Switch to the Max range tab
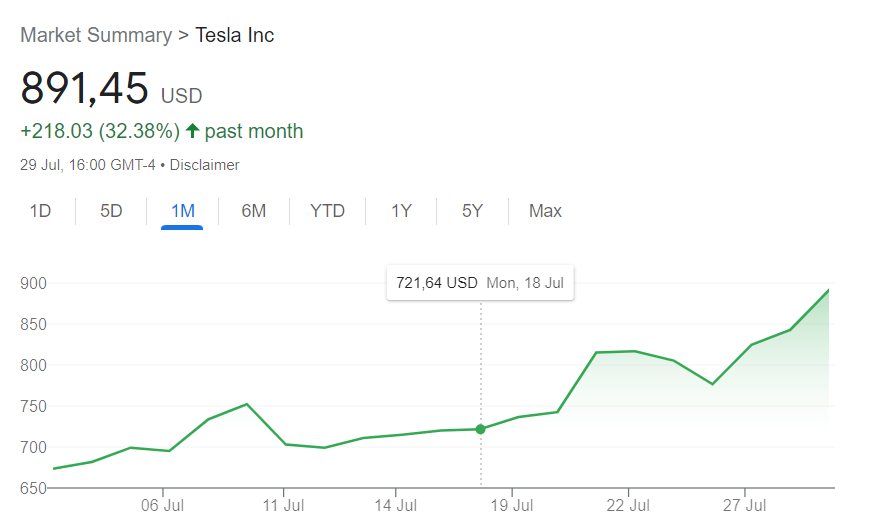884x523 pixels. pos(545,211)
